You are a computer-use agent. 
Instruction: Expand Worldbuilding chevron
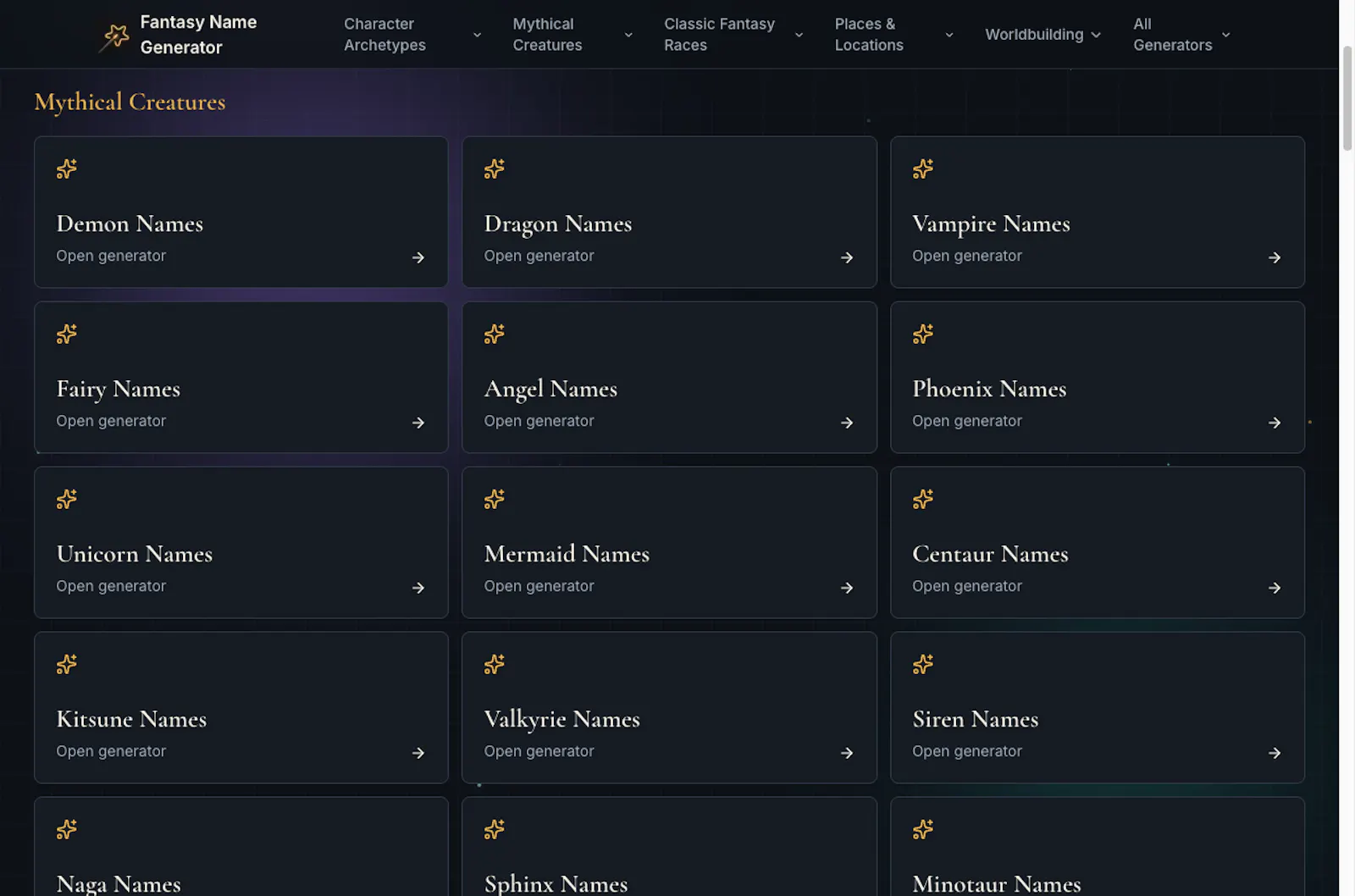point(1096,35)
